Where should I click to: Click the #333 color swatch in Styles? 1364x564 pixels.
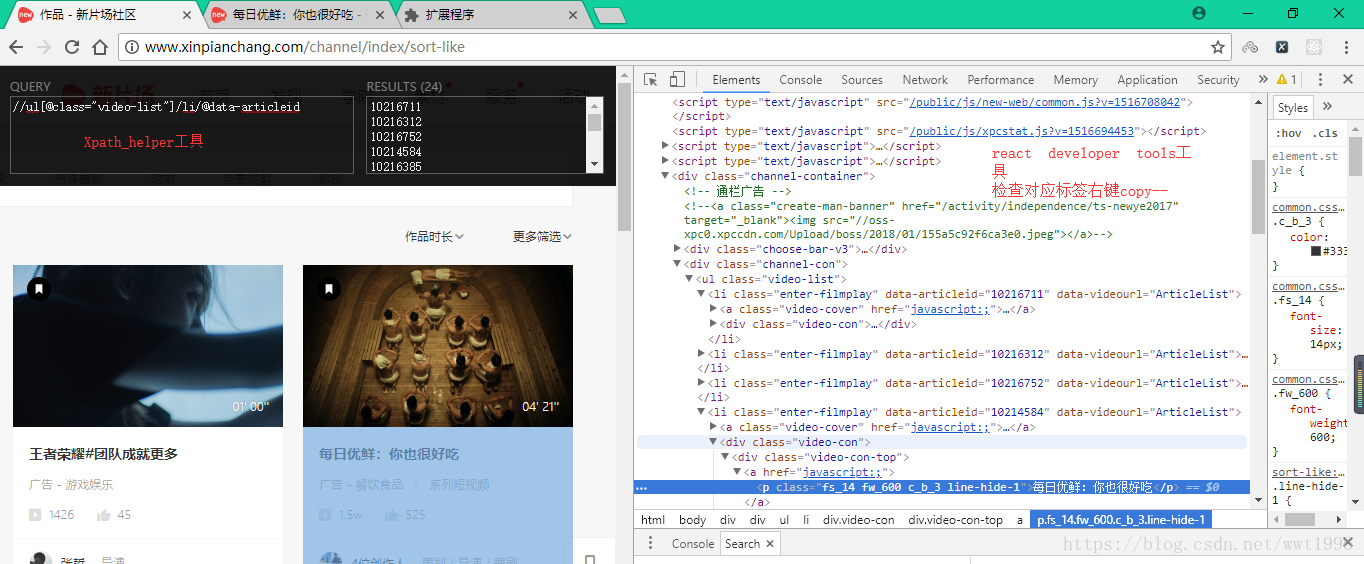pos(1317,252)
